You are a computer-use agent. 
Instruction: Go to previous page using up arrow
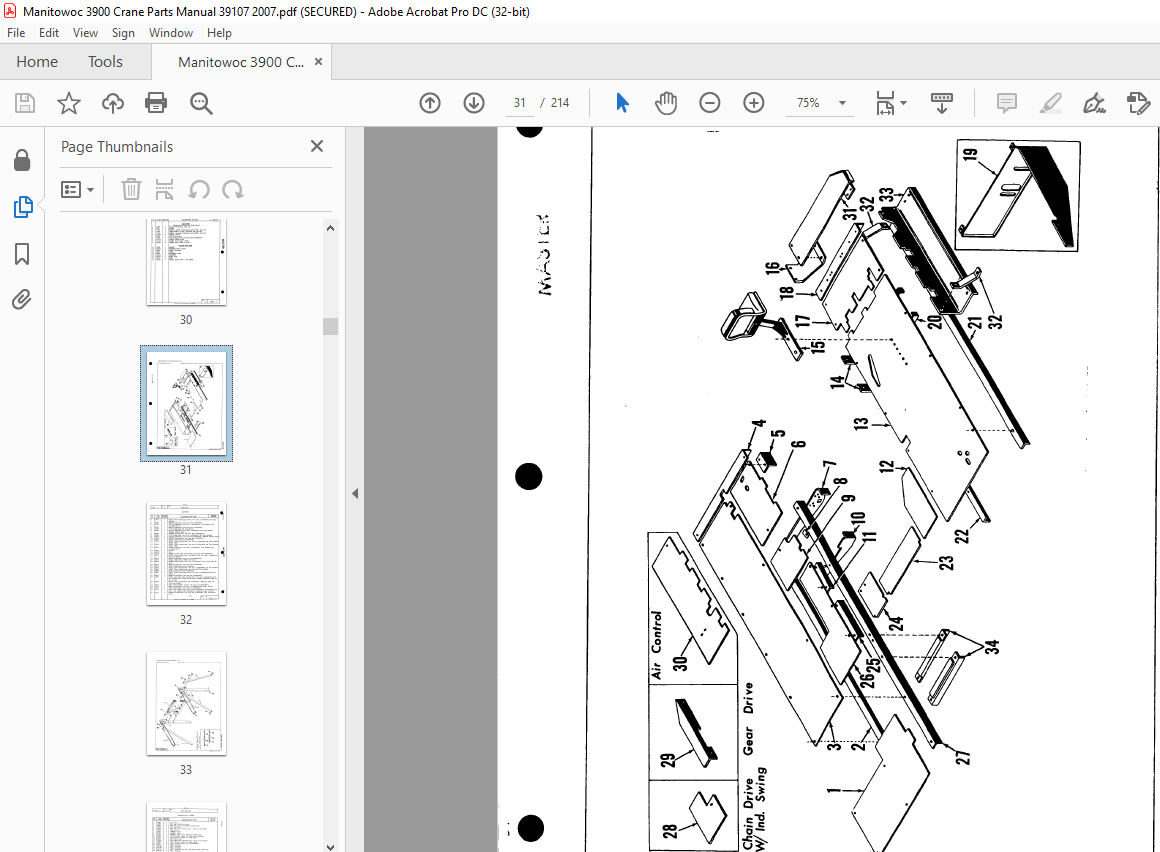[x=430, y=103]
